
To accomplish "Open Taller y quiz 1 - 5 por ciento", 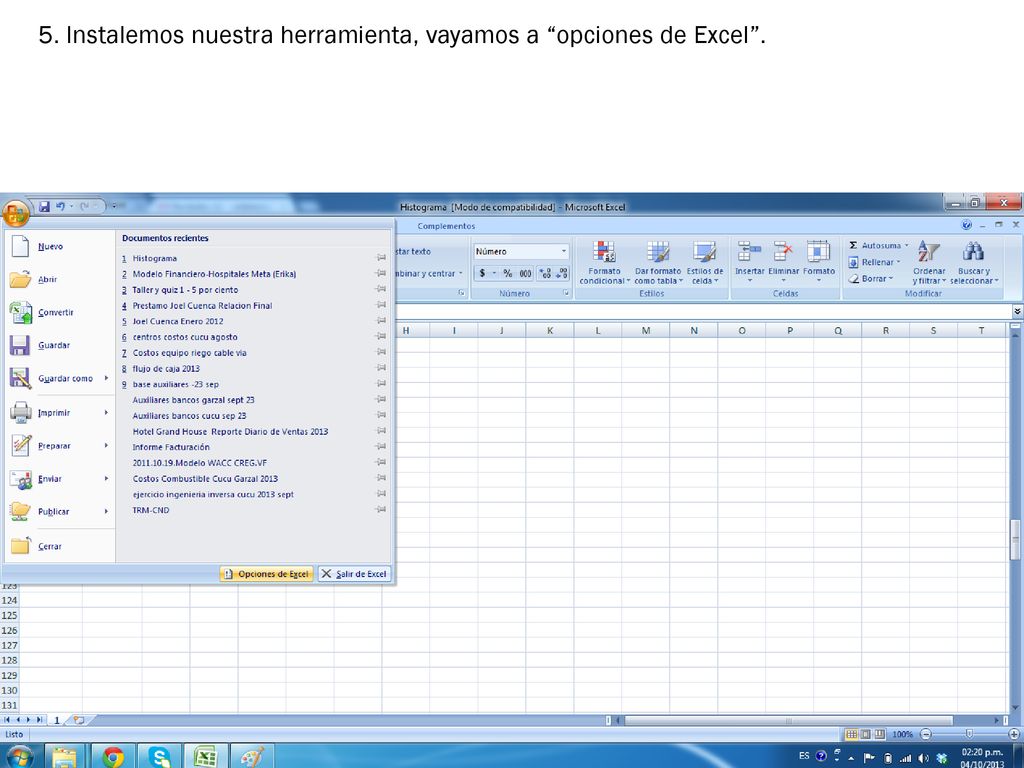I will tap(185, 290).
